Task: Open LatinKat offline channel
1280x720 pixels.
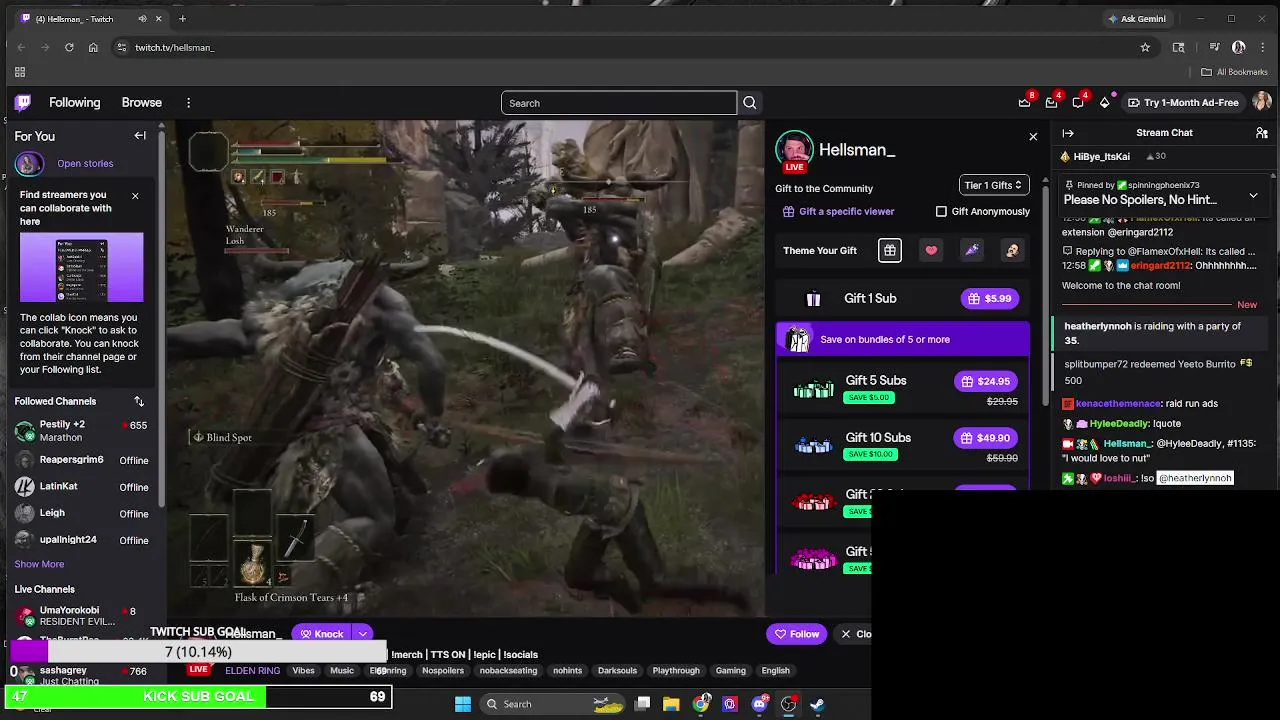Action: click(80, 487)
